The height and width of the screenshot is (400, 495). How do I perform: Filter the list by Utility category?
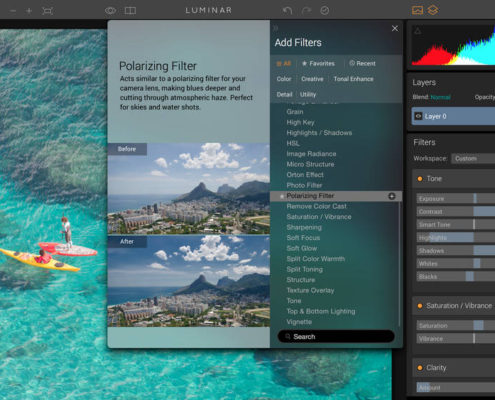(308, 95)
